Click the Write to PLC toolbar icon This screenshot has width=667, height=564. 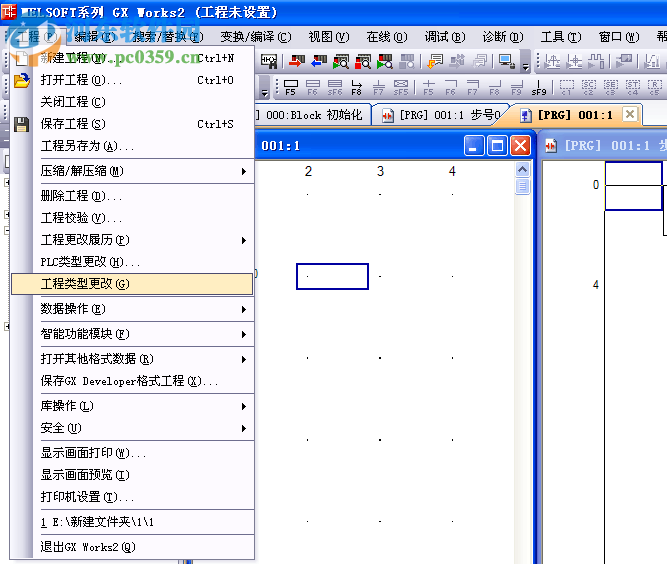coord(296,61)
